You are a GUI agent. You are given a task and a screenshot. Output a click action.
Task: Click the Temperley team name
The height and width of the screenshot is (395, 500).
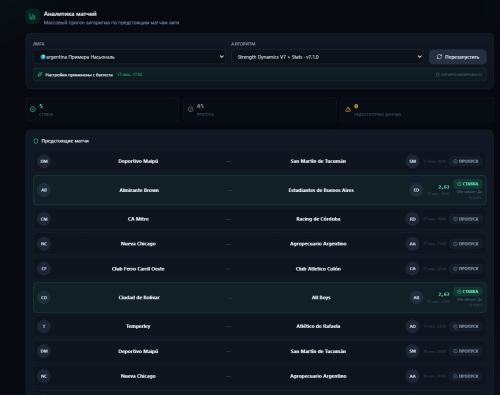click(138, 326)
